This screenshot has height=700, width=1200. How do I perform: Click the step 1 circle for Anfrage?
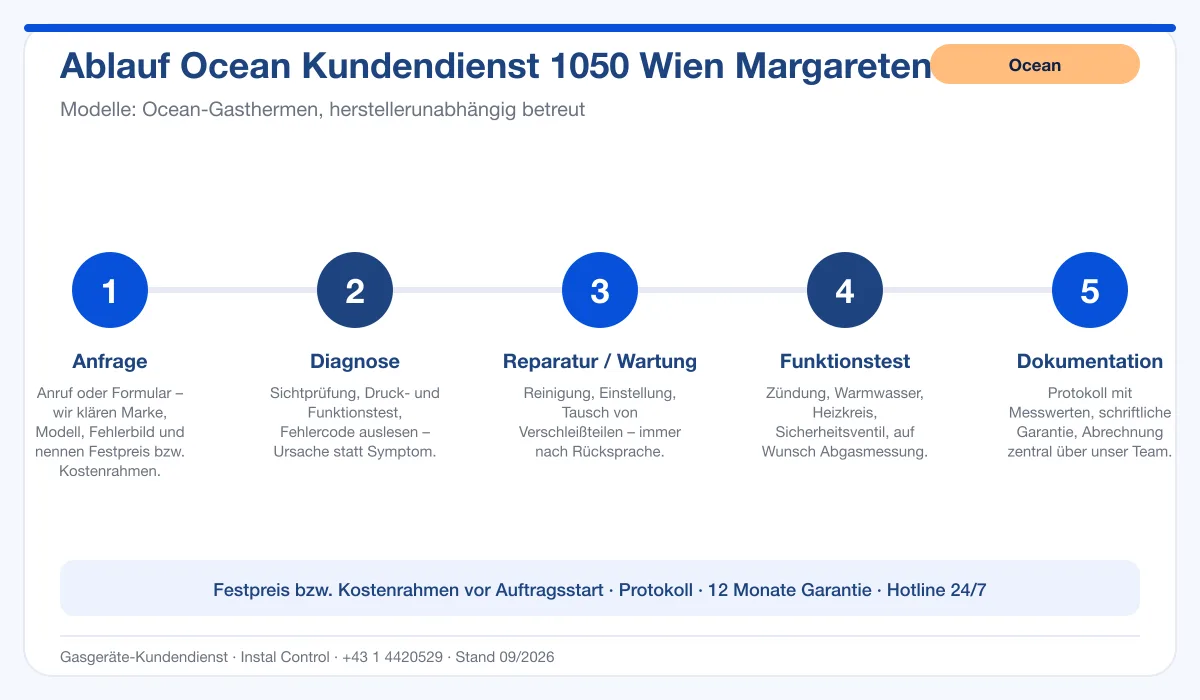tap(110, 291)
